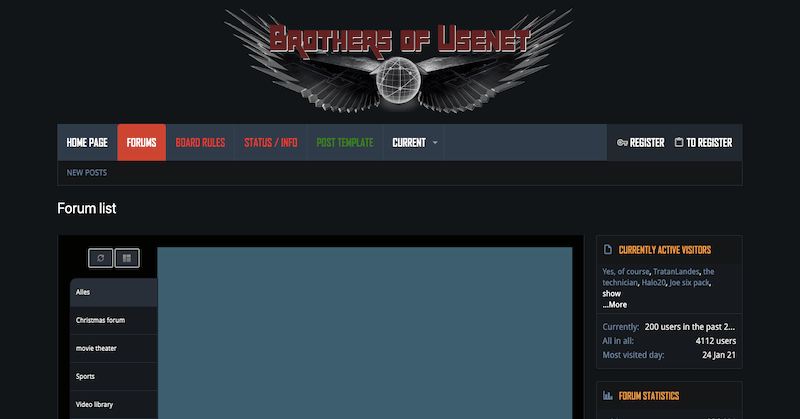The image size is (800, 419).
Task: Click the bar chart icon by Forum Statistics
Action: pos(608,396)
